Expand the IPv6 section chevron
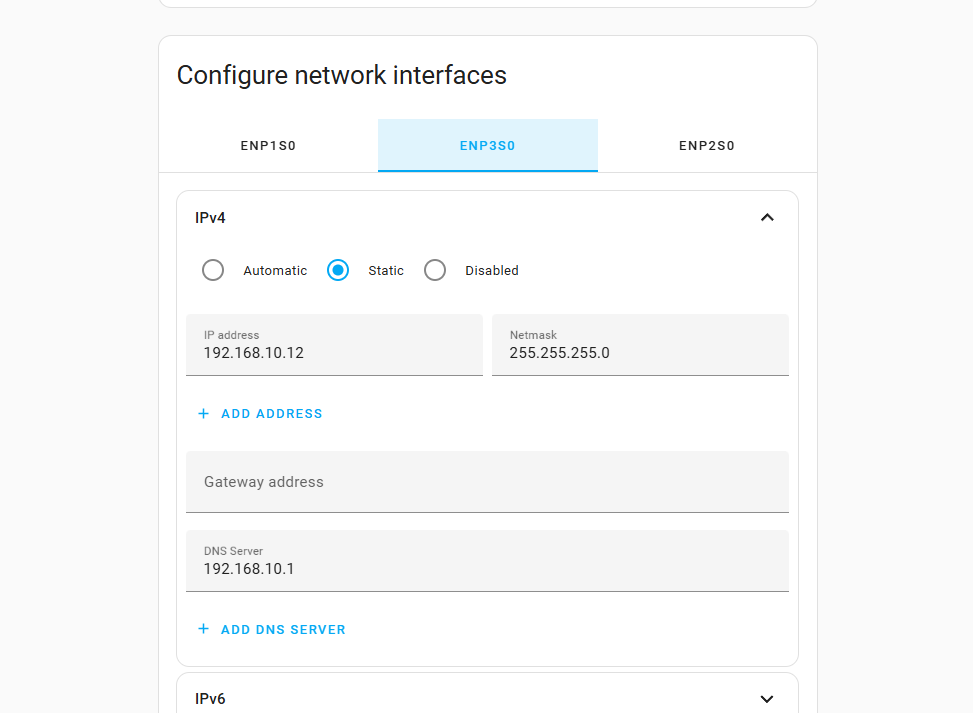973x713 pixels. [x=767, y=699]
